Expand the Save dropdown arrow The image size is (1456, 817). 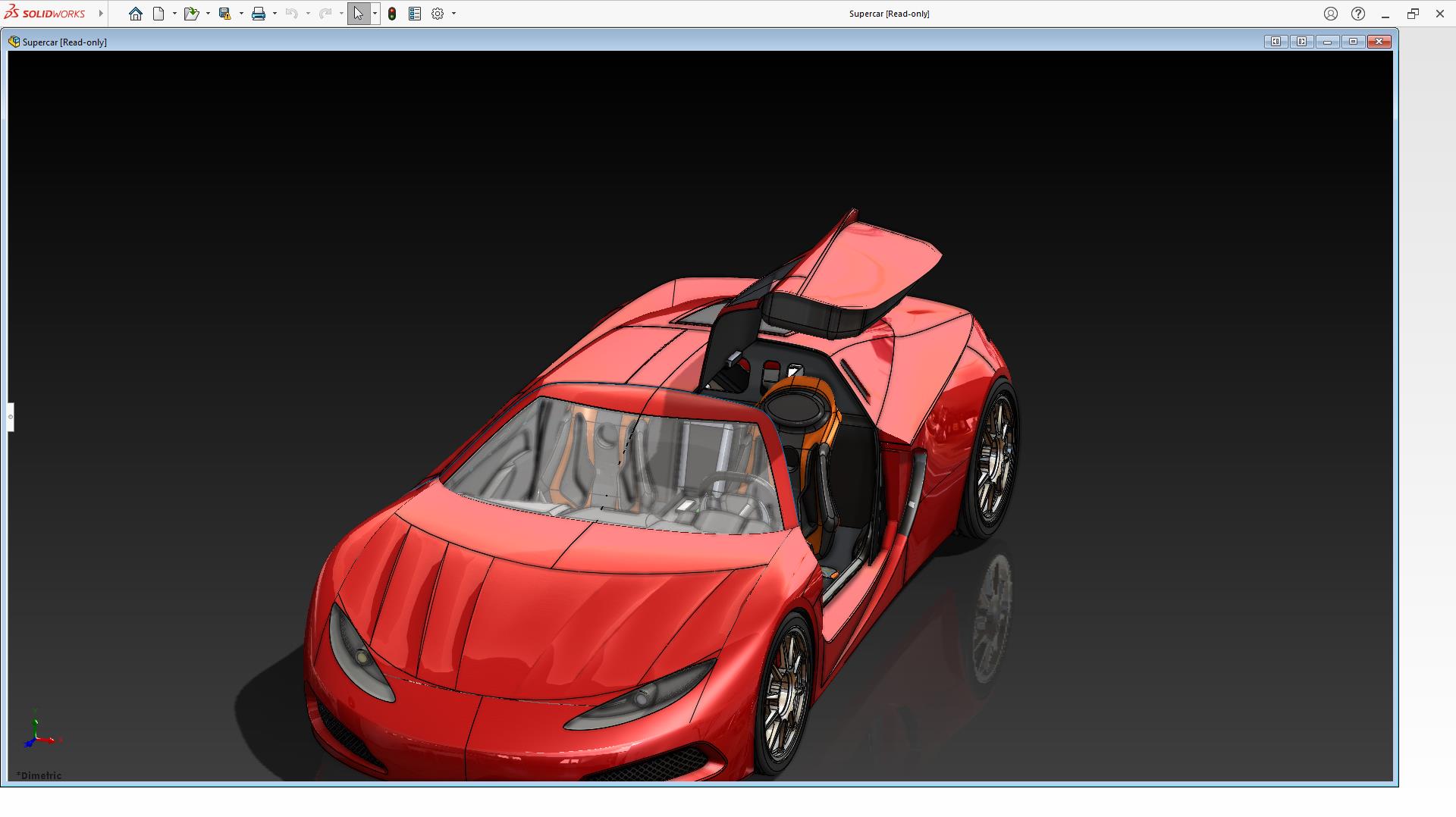(241, 14)
